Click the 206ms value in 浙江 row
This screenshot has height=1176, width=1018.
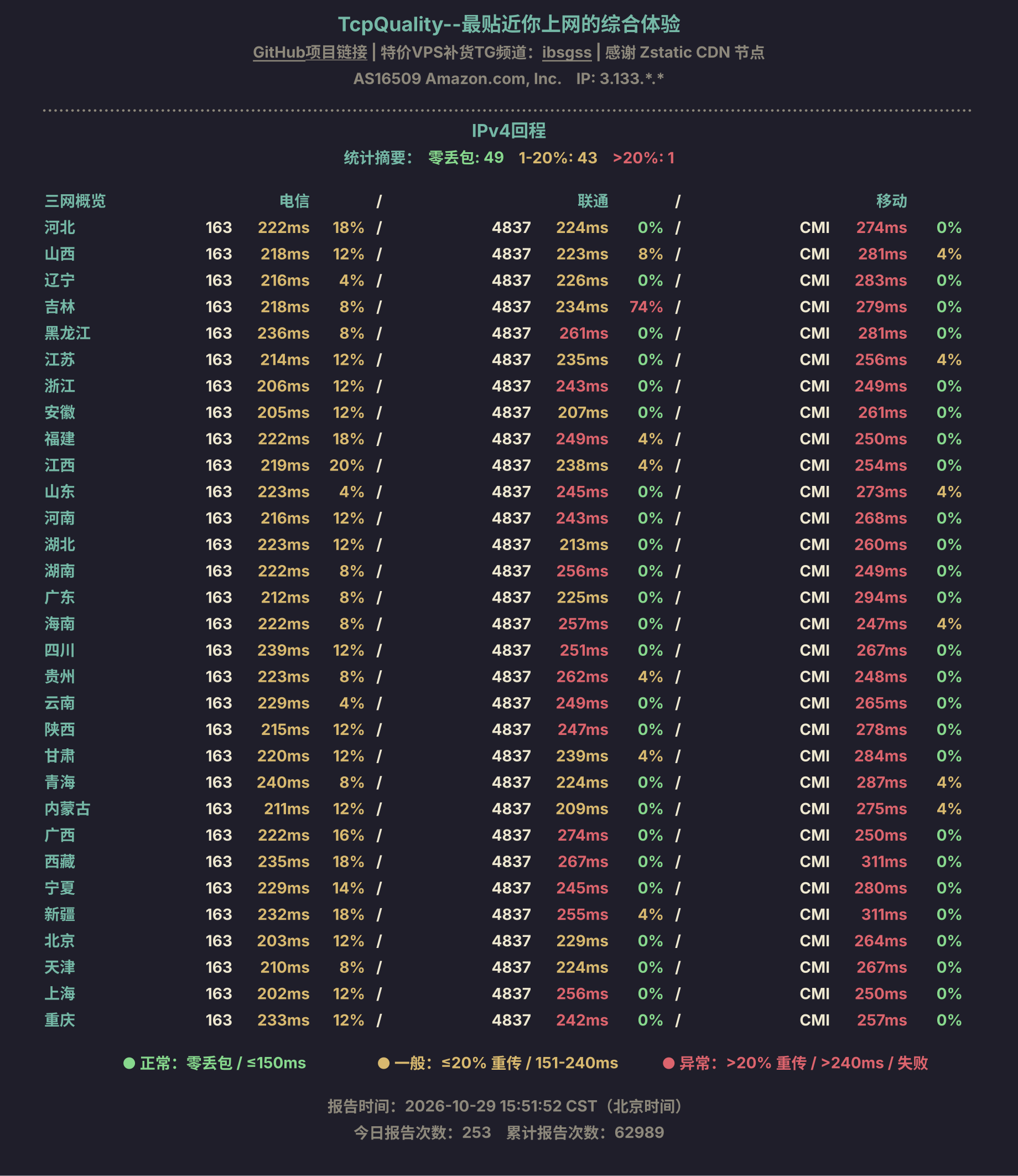click(283, 386)
